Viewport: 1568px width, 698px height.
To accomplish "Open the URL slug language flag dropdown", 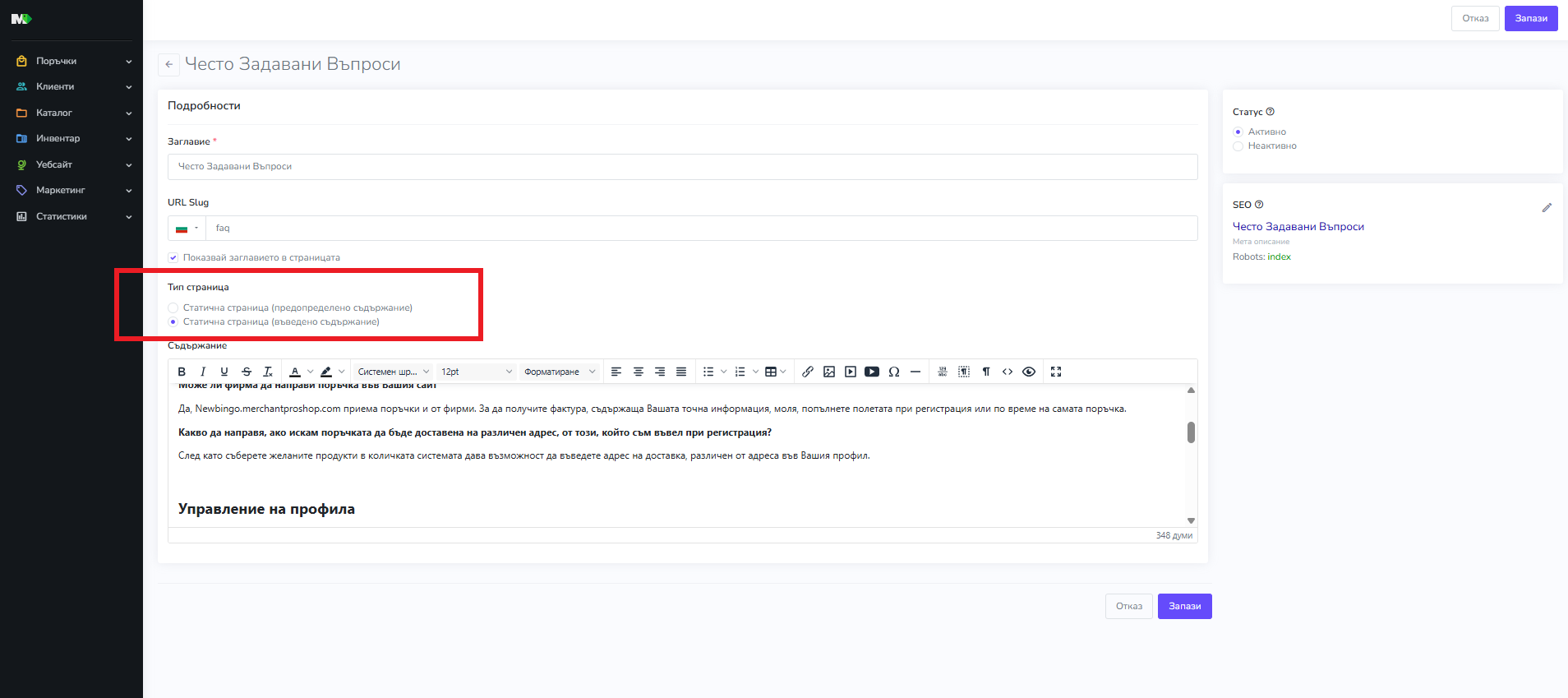I will pyautogui.click(x=187, y=229).
